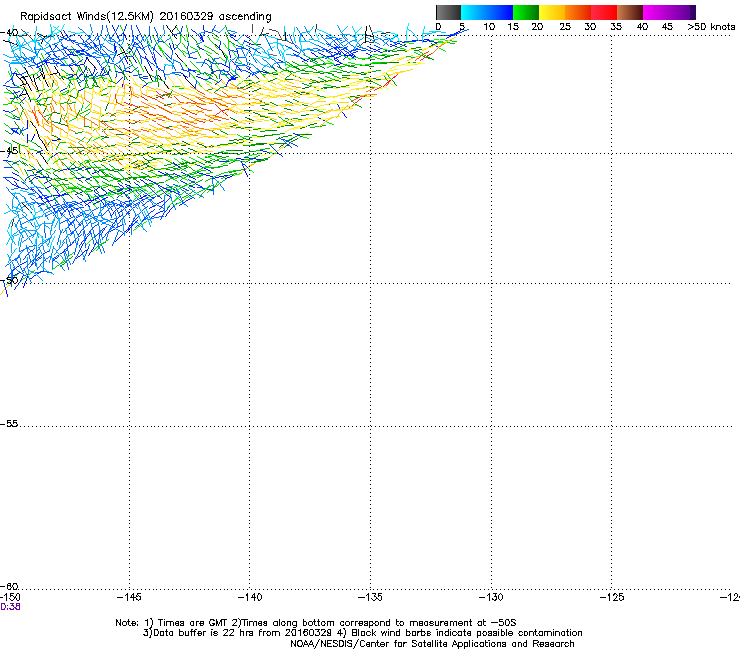The height and width of the screenshot is (650, 740).
Task: Click the brown 35-40 knots legend color
Action: tap(630, 12)
